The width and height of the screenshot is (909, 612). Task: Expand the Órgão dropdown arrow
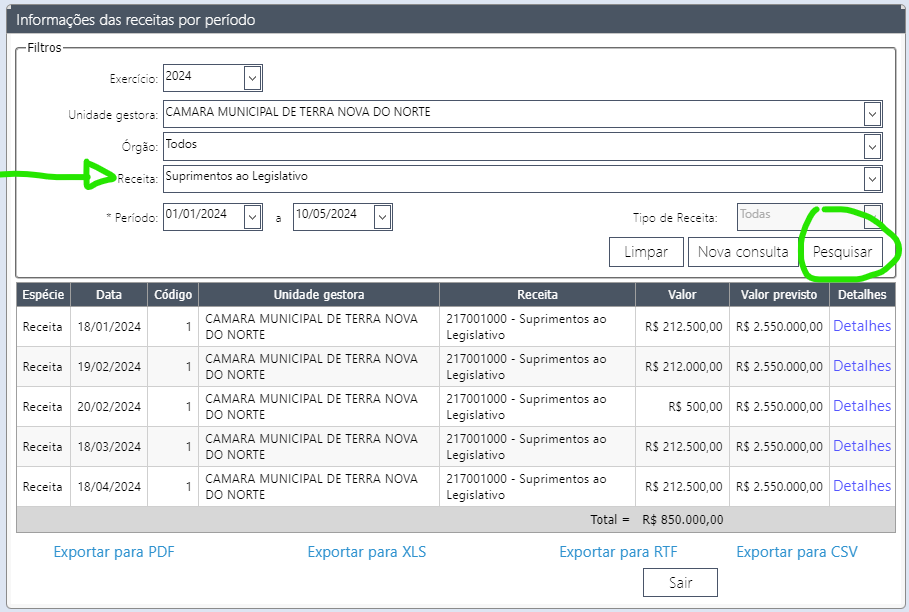point(873,147)
